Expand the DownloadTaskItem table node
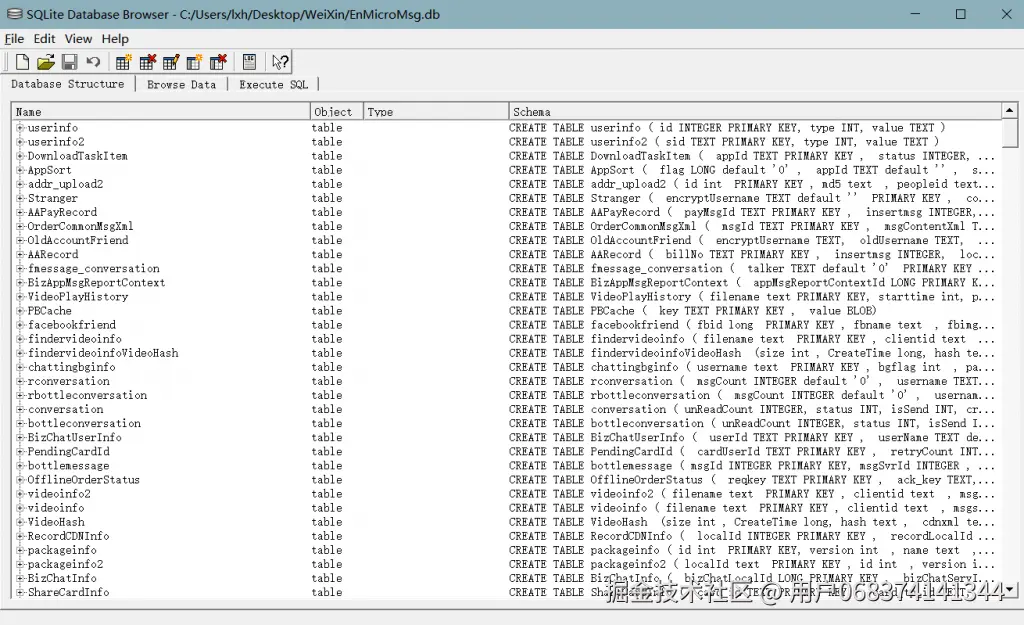The width and height of the screenshot is (1024, 625). [20, 156]
